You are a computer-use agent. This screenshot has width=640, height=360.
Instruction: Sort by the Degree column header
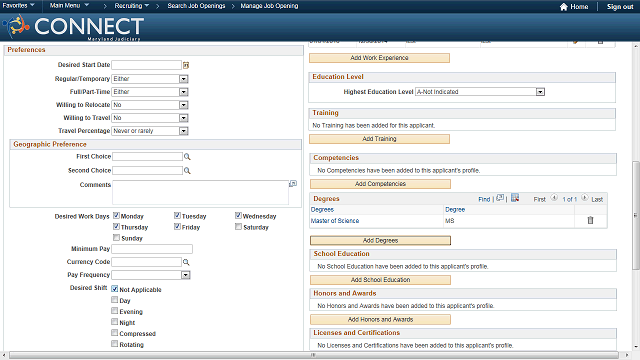point(455,209)
